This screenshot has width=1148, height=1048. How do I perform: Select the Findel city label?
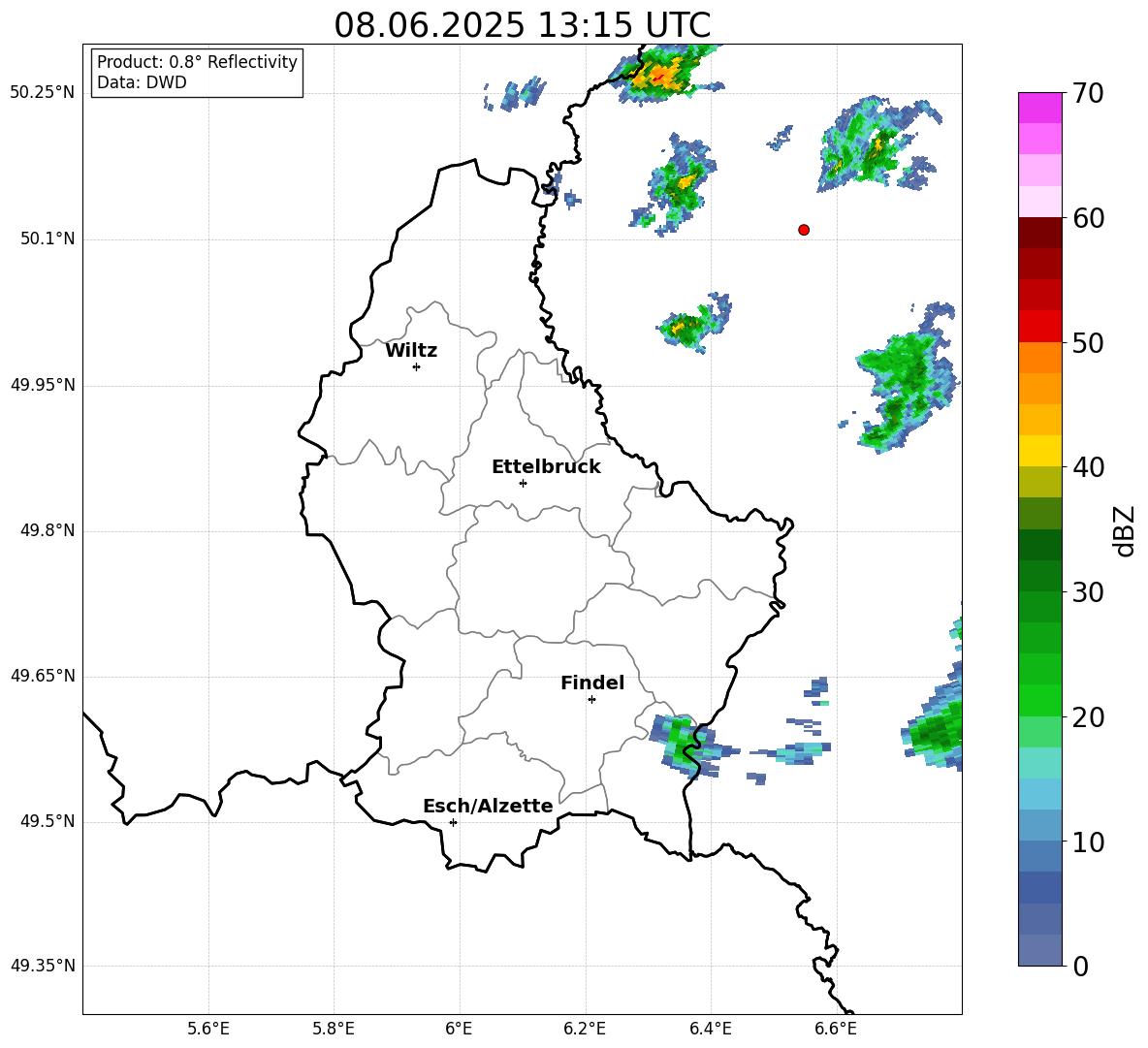592,683
